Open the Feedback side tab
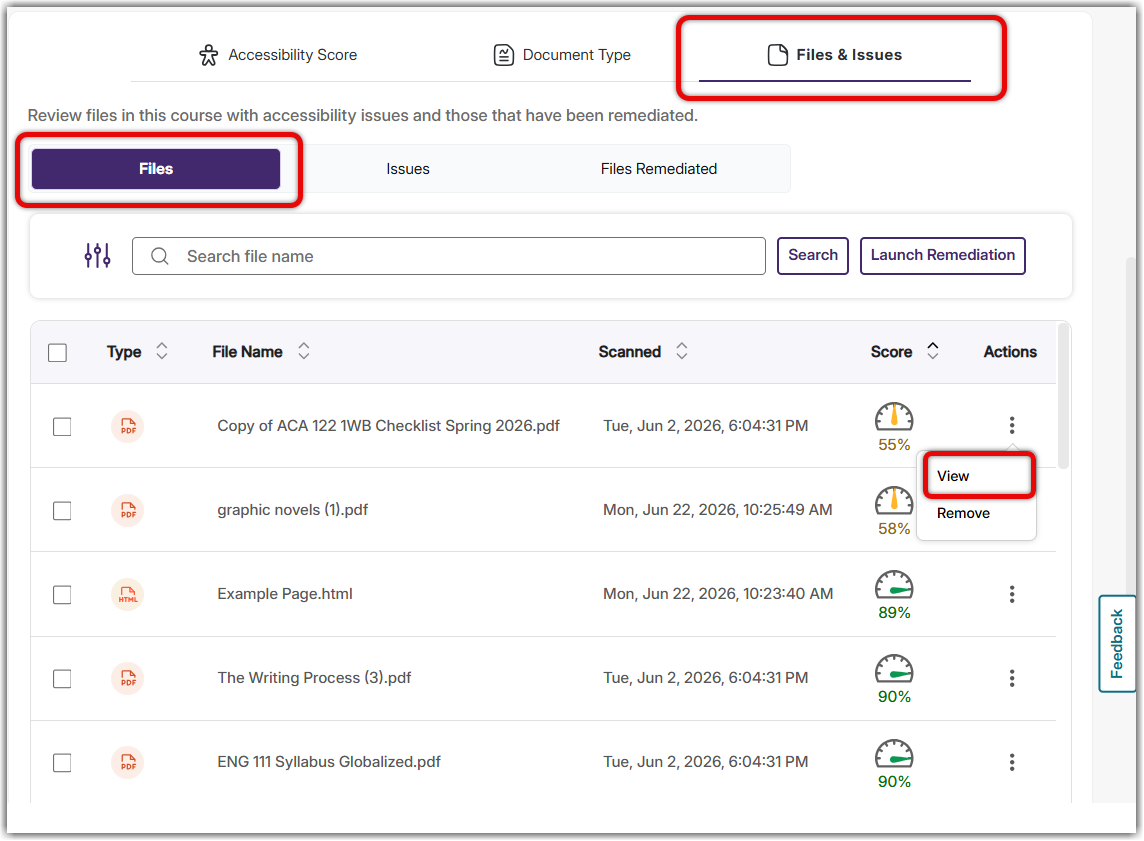 [1117, 644]
